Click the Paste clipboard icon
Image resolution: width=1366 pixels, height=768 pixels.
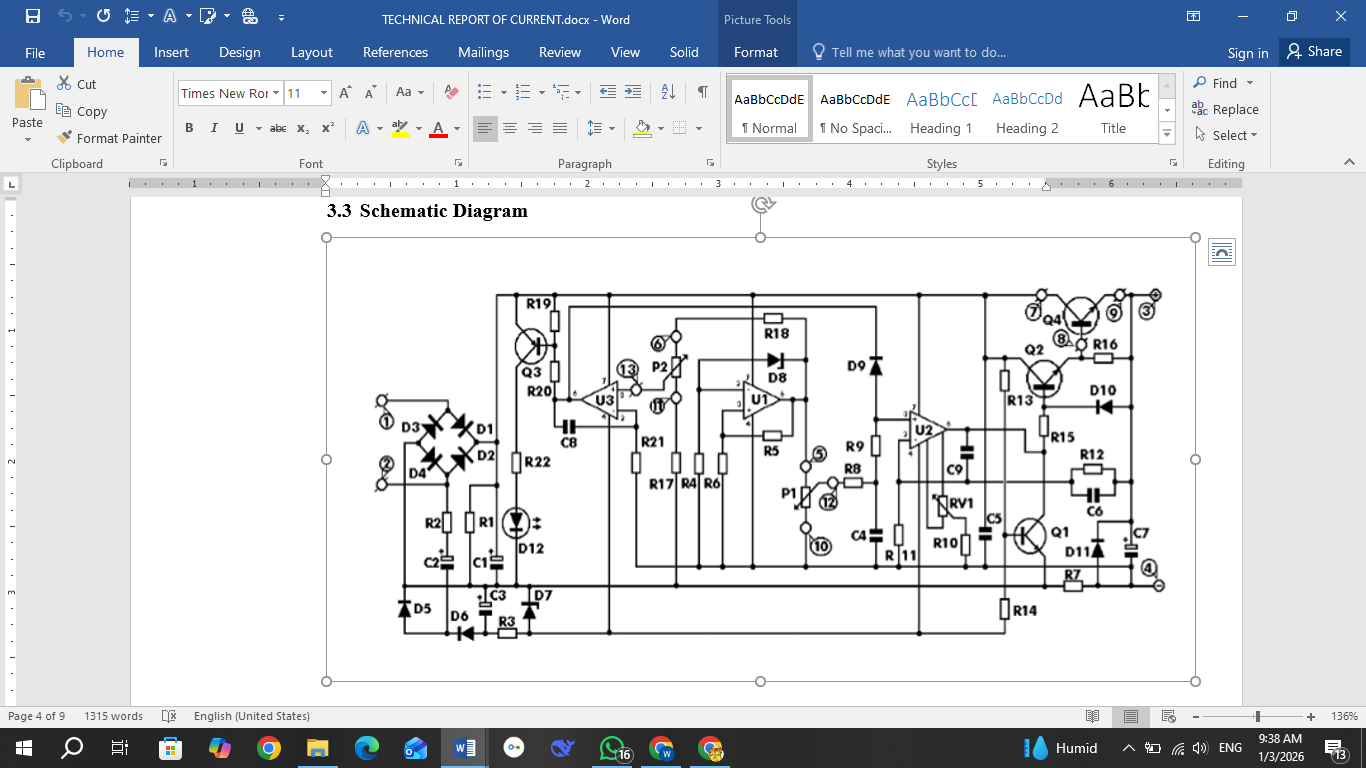click(28, 93)
